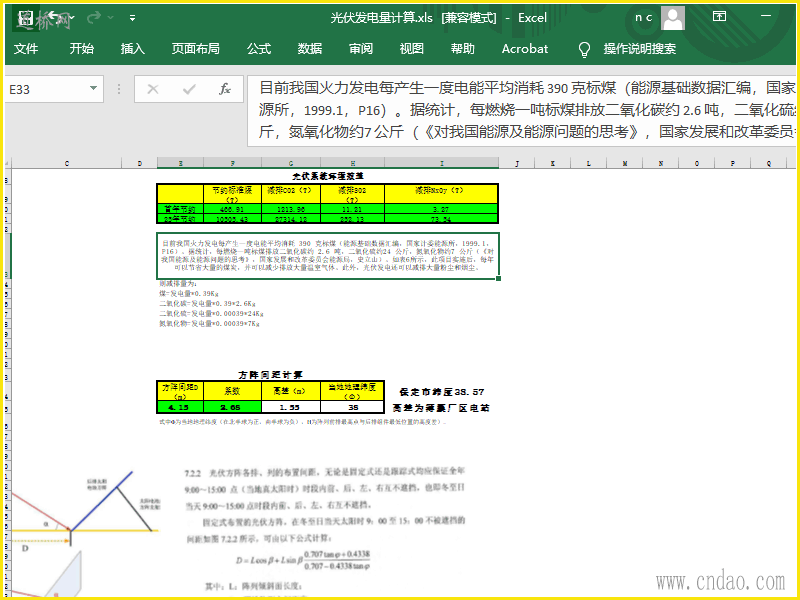
Task: Open the Acrobat tab
Action: coord(524,48)
